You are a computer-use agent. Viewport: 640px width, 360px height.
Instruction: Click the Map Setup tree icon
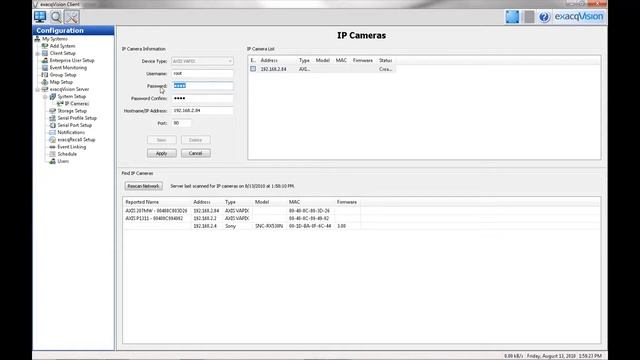click(45, 82)
